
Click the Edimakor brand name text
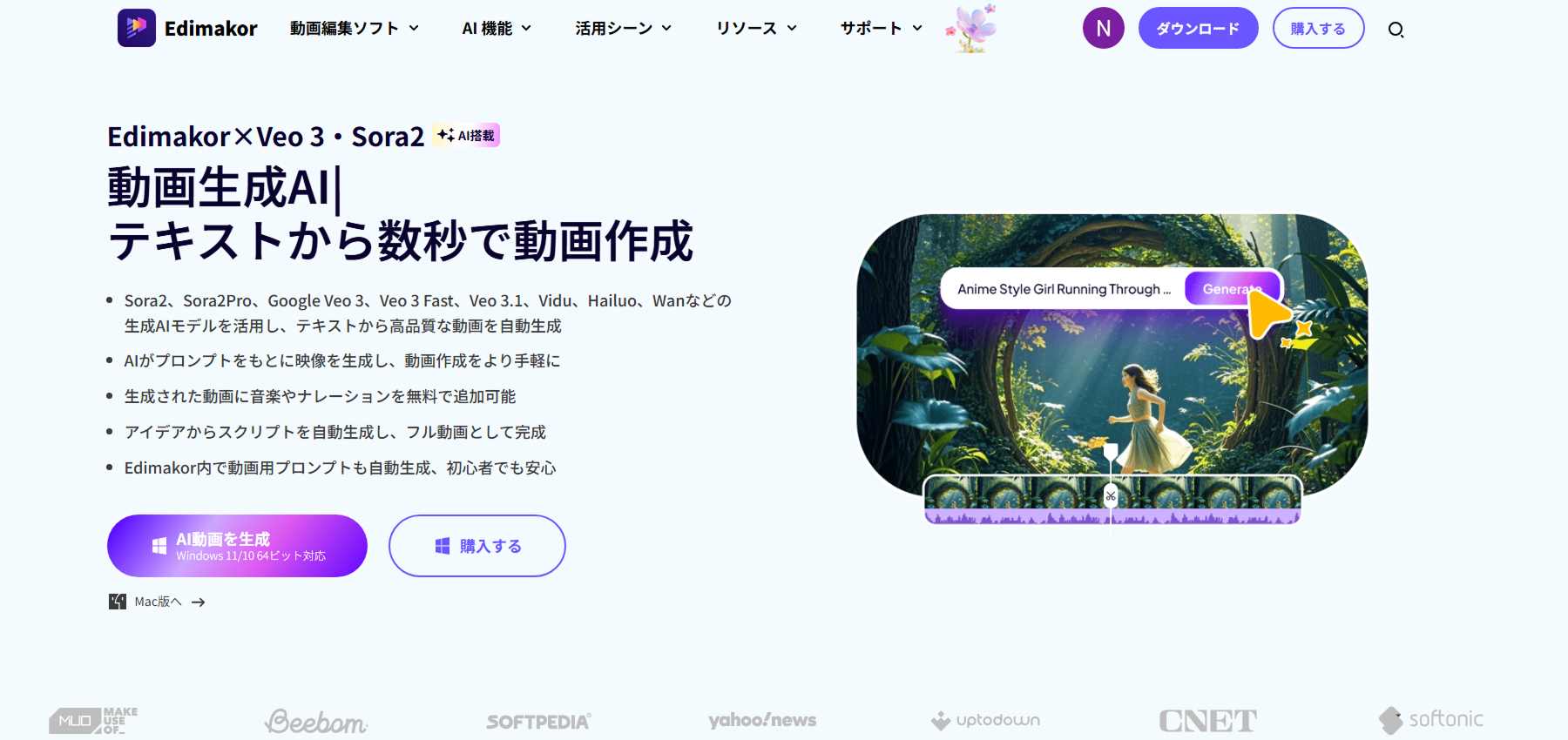(x=211, y=29)
